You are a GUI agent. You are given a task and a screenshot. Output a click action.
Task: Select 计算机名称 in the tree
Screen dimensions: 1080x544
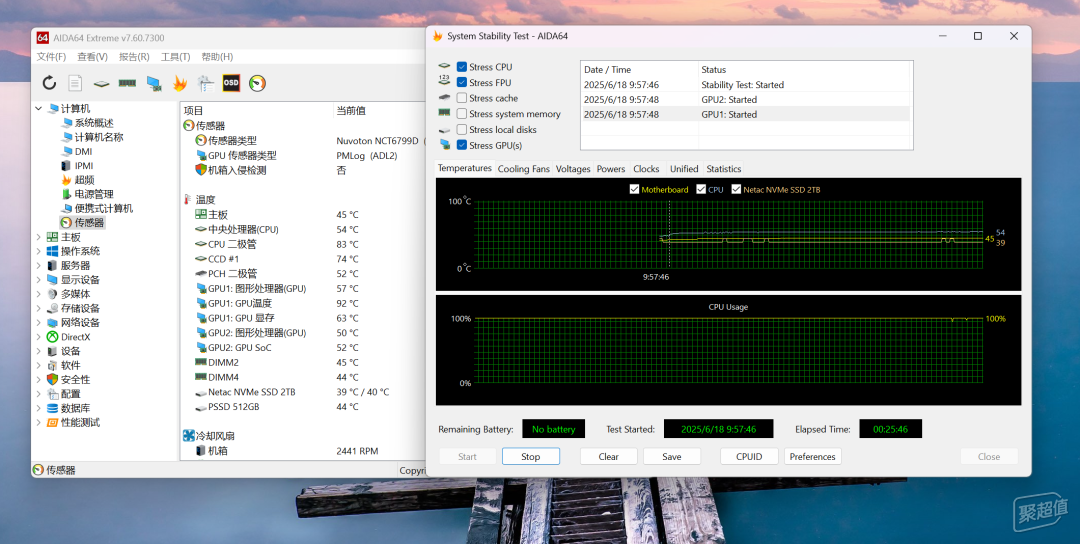pos(98,137)
